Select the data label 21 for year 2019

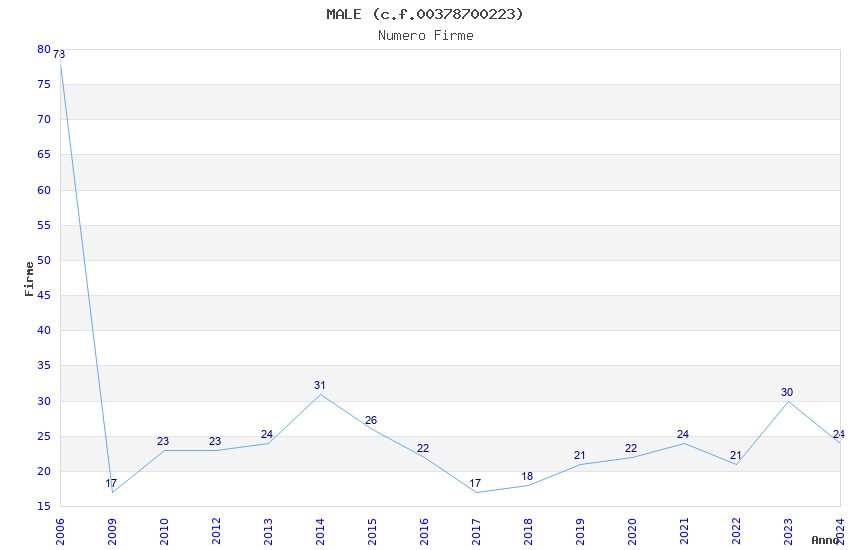pos(579,455)
